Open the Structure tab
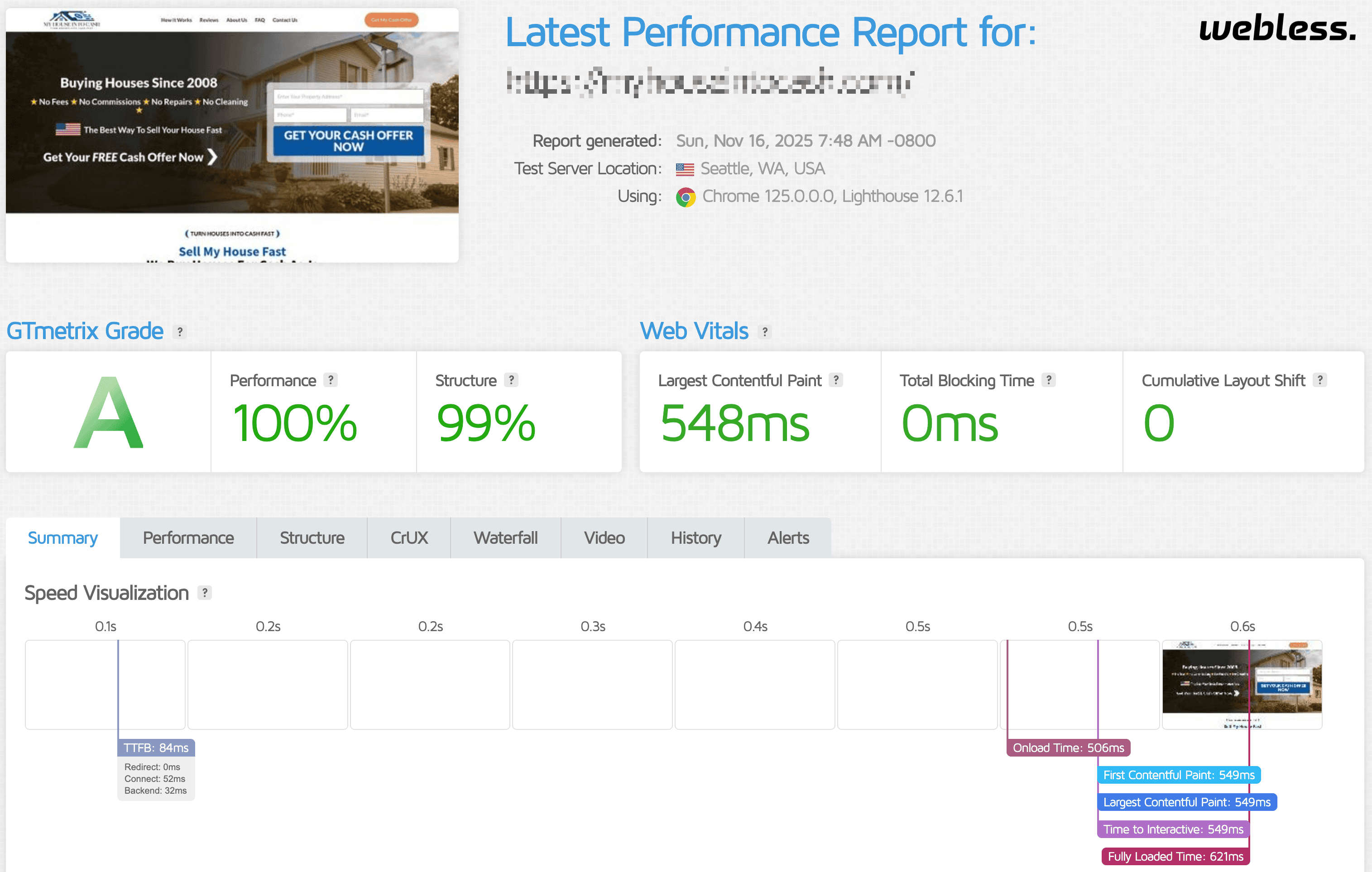 [312, 538]
